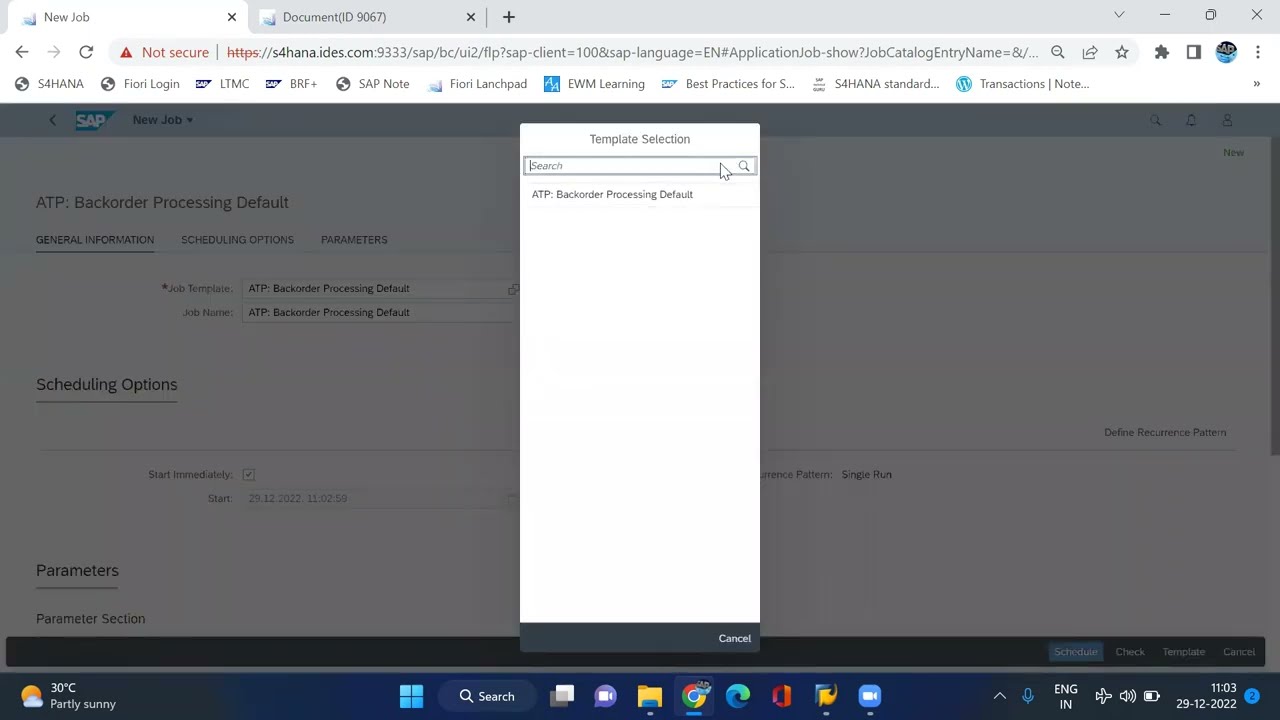Open the browser zoom search icon

[1058, 52]
